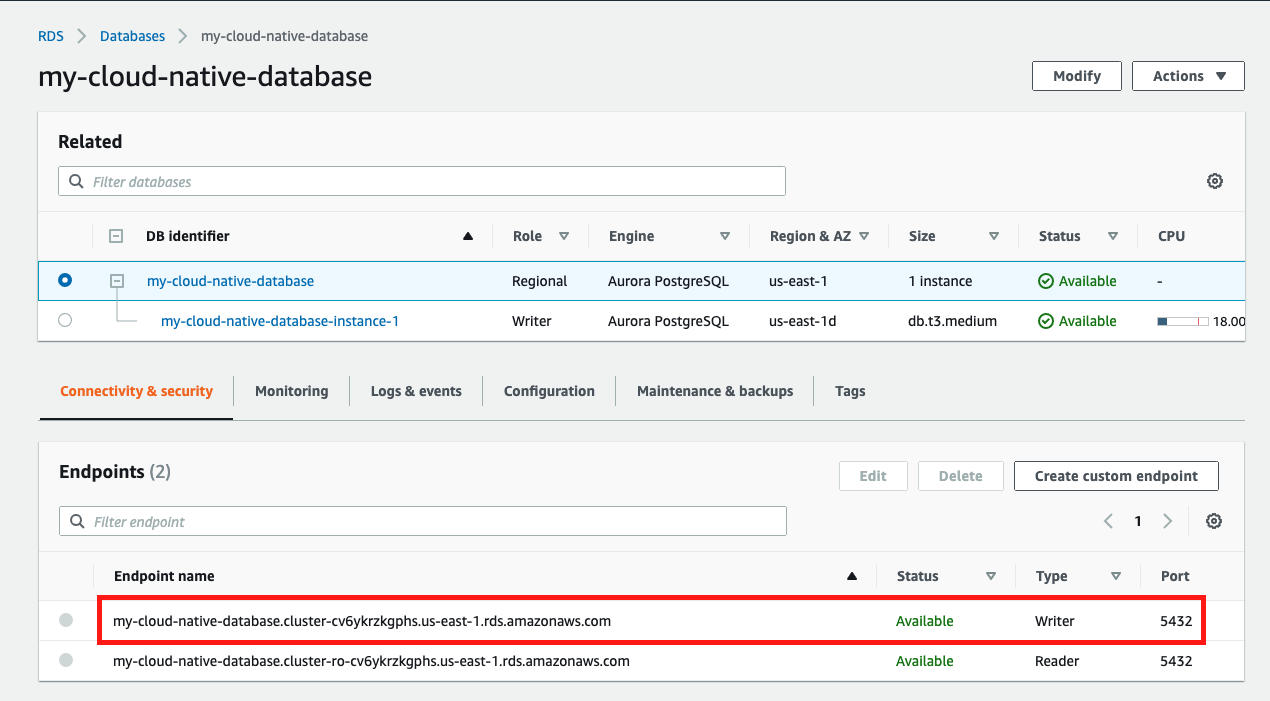This screenshot has width=1270, height=701.
Task: Select the Reader endpoint radio button
Action: click(x=66, y=660)
